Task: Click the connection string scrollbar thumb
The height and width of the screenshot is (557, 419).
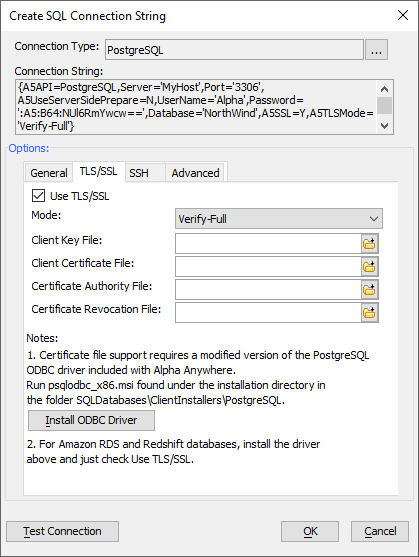Action: (384, 105)
